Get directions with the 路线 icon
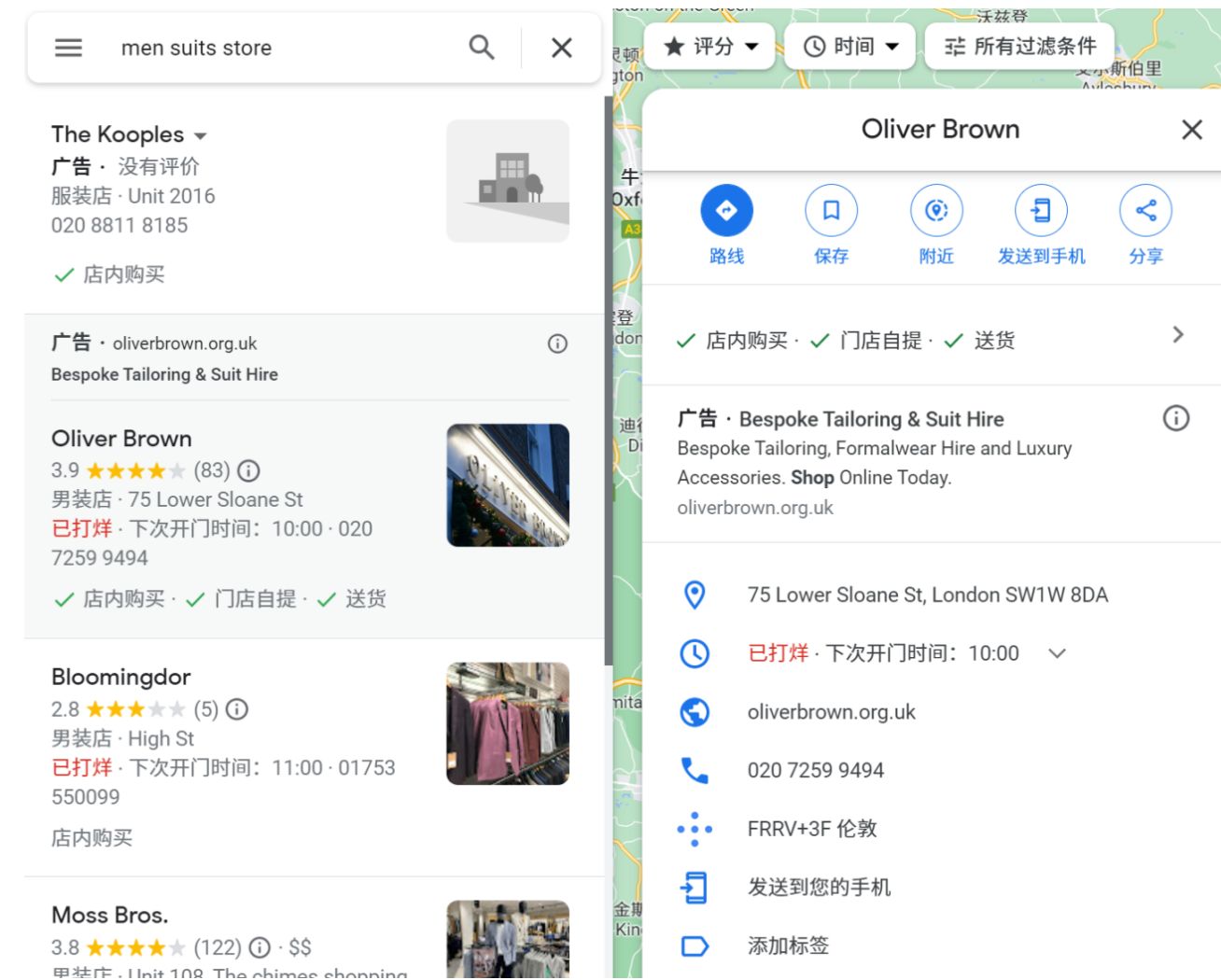The width and height of the screenshot is (1221, 980). click(x=727, y=211)
